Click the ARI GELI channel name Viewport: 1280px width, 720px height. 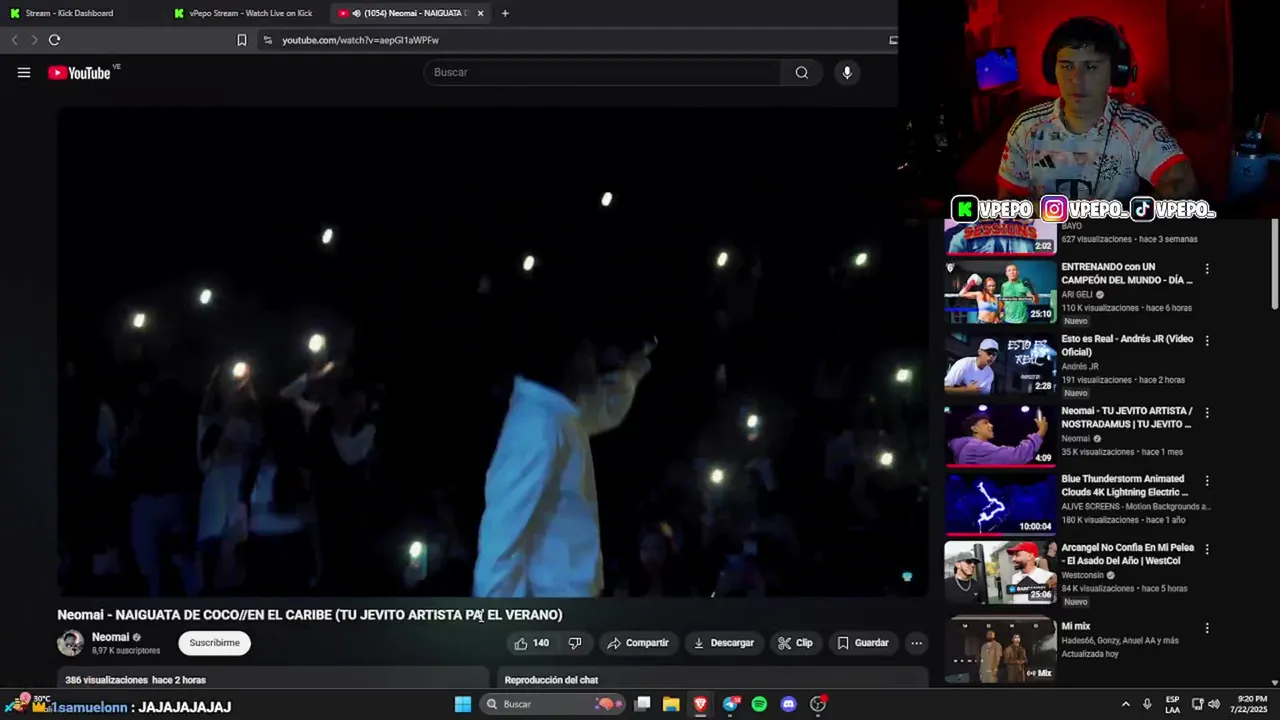coord(1077,295)
